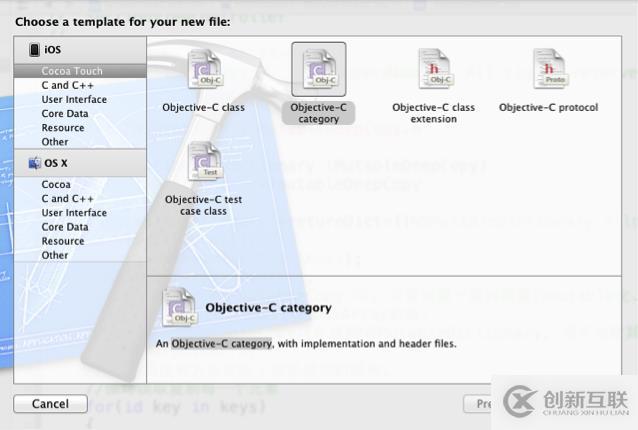Click the 'Objective-C protocol' label text
The height and width of the screenshot is (430, 638).
pos(548,107)
